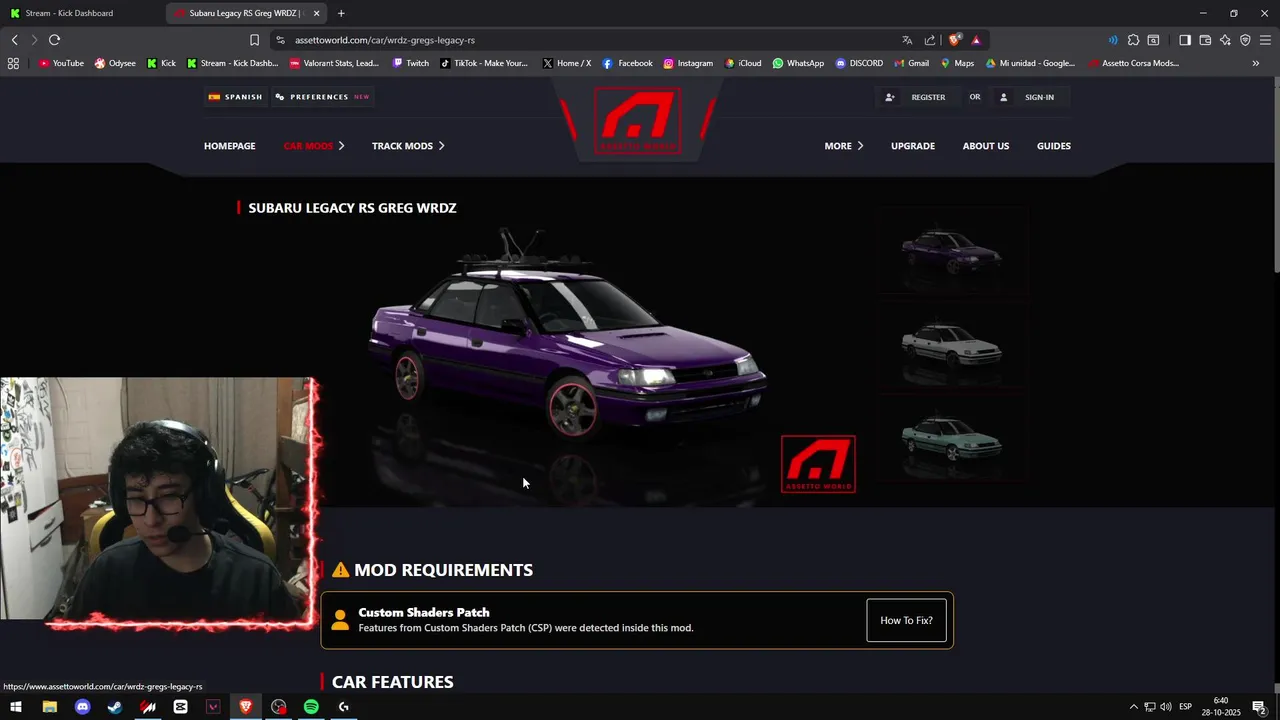
Task: Click the Assetto World logo in the header
Action: [x=637, y=121]
